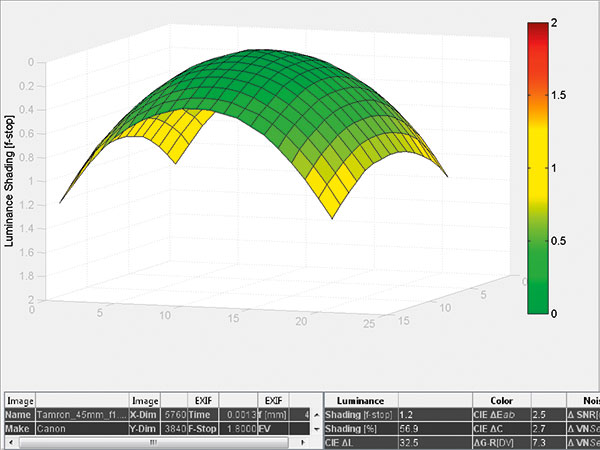This screenshot has width=600, height=450.
Task: Select the 'Y-Dim' label cell
Action: point(145,429)
